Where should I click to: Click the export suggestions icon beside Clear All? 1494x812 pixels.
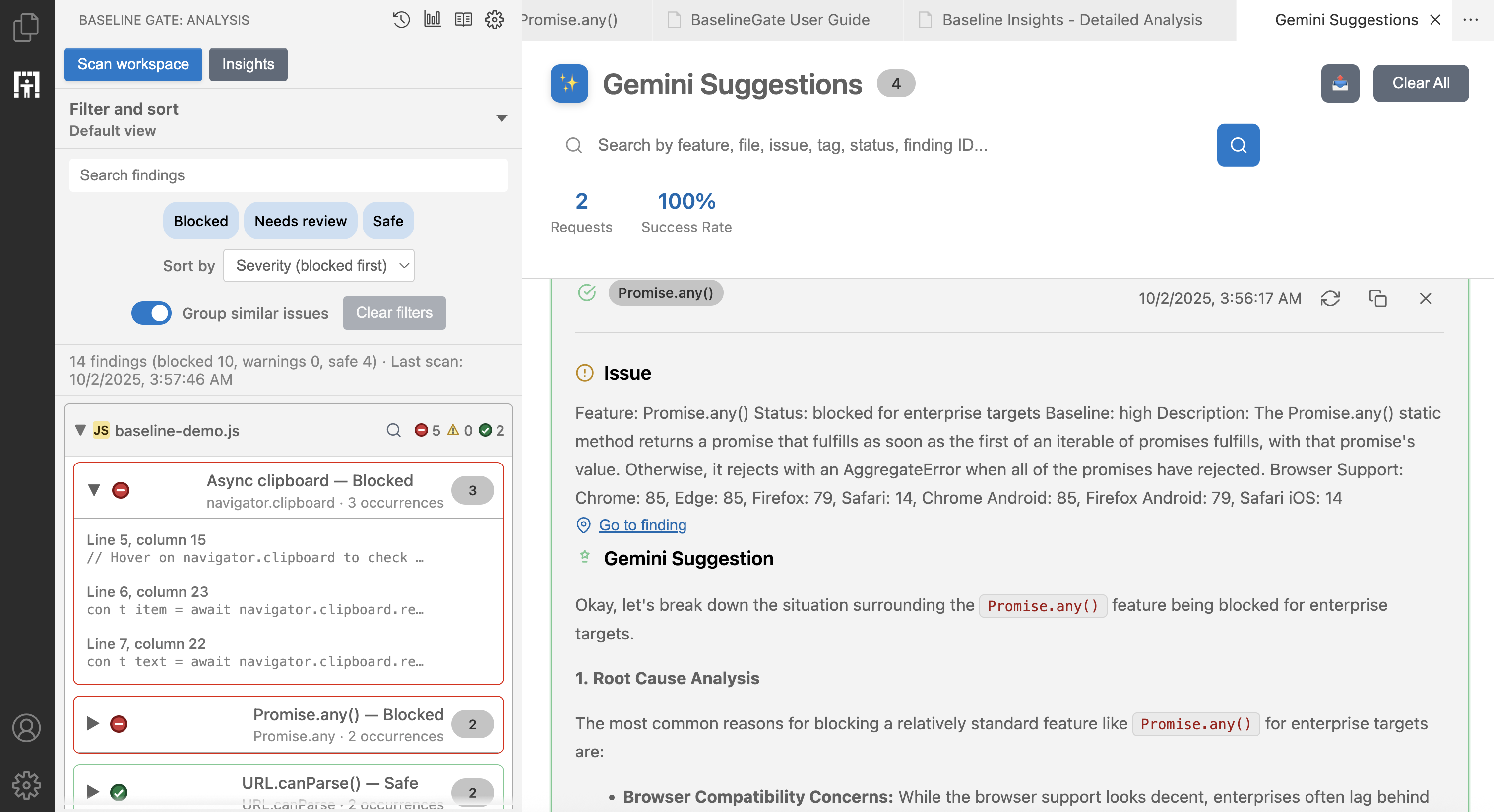tap(1340, 83)
